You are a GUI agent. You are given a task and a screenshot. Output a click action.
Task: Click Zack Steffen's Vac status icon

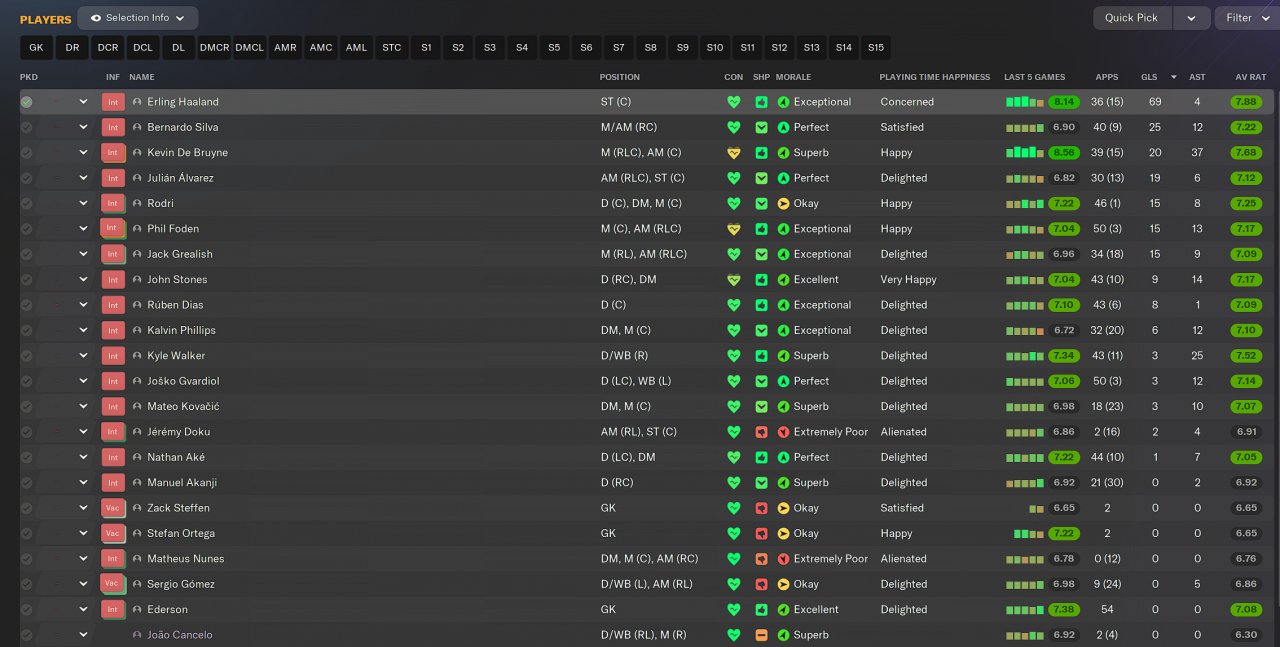pyautogui.click(x=113, y=508)
